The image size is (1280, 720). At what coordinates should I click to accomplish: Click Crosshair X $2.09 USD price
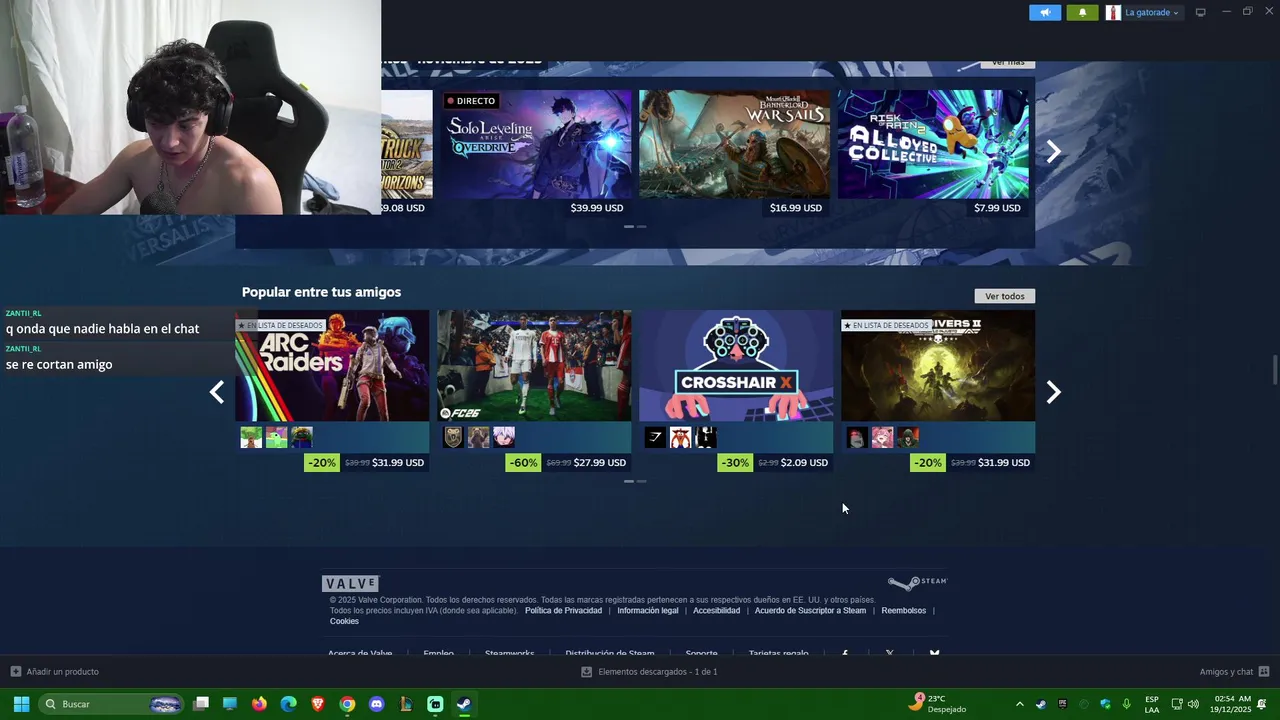pos(805,462)
